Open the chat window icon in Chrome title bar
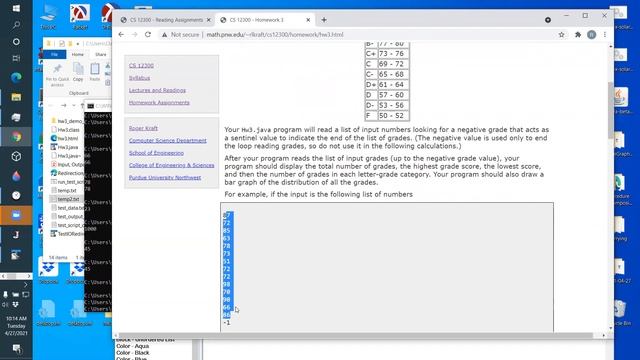This screenshot has width=640, height=360. (548, 20)
